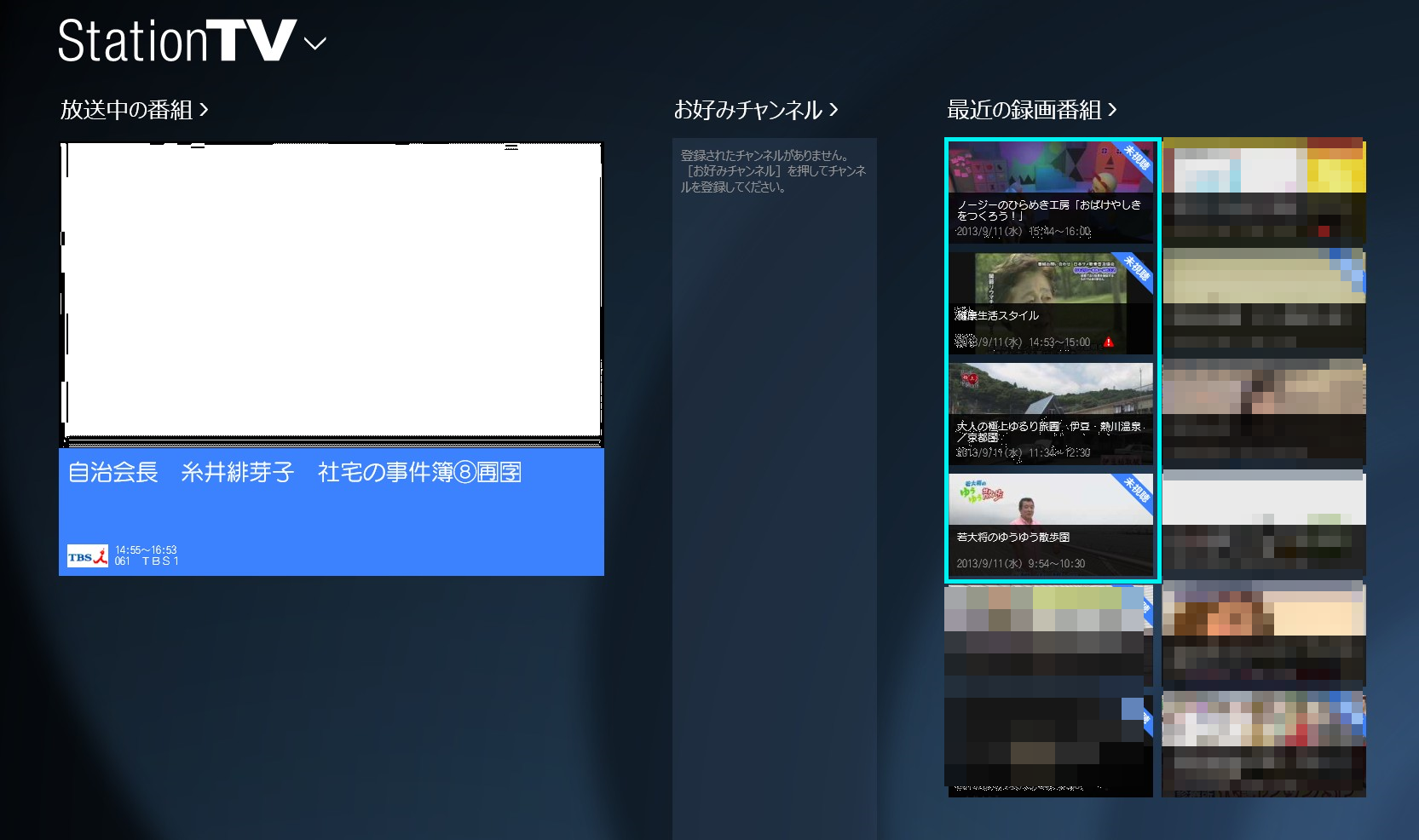Click the broadcast time 14:55~16:53
1419x840 pixels.
146,550
